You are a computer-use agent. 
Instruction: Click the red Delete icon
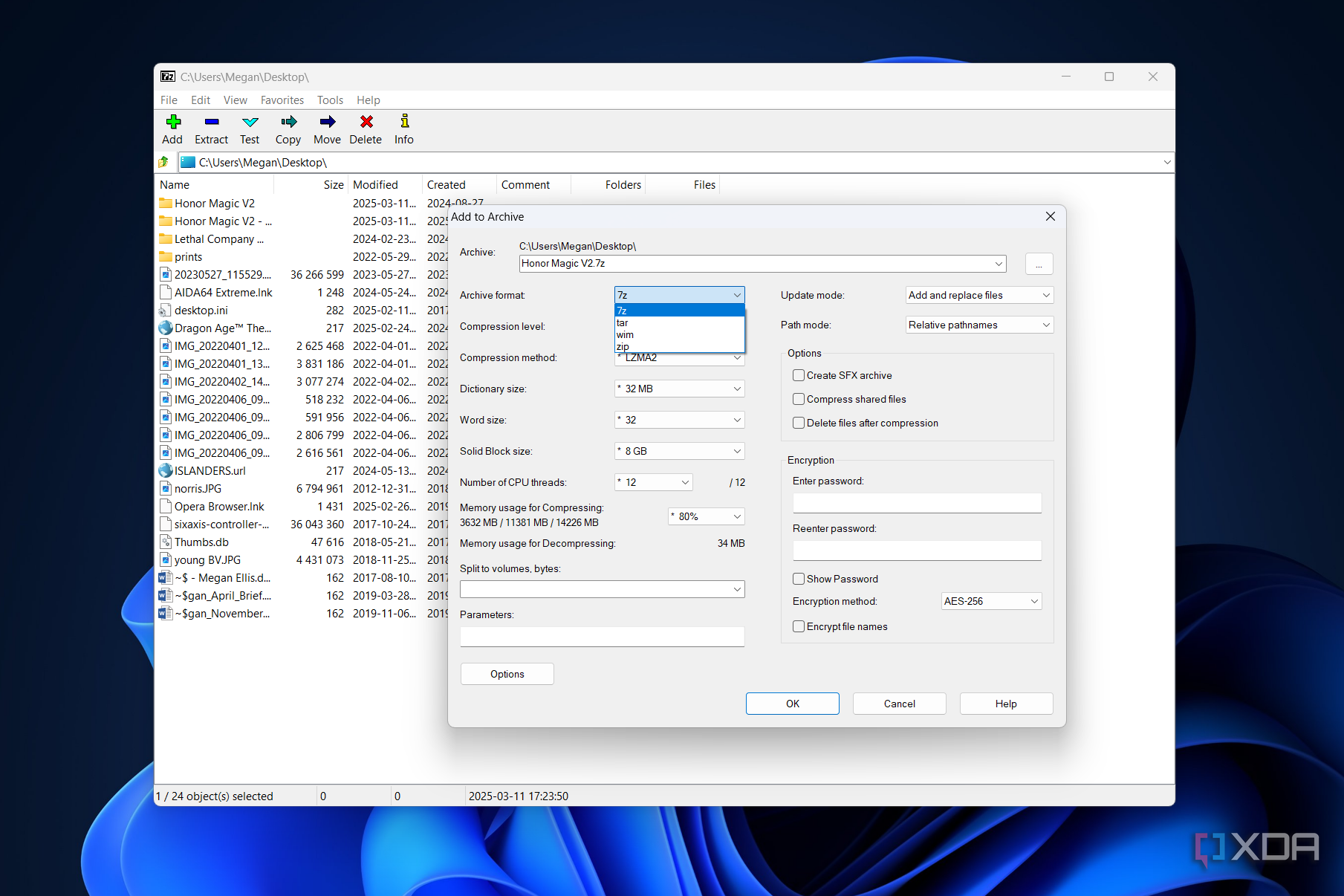coord(366,123)
